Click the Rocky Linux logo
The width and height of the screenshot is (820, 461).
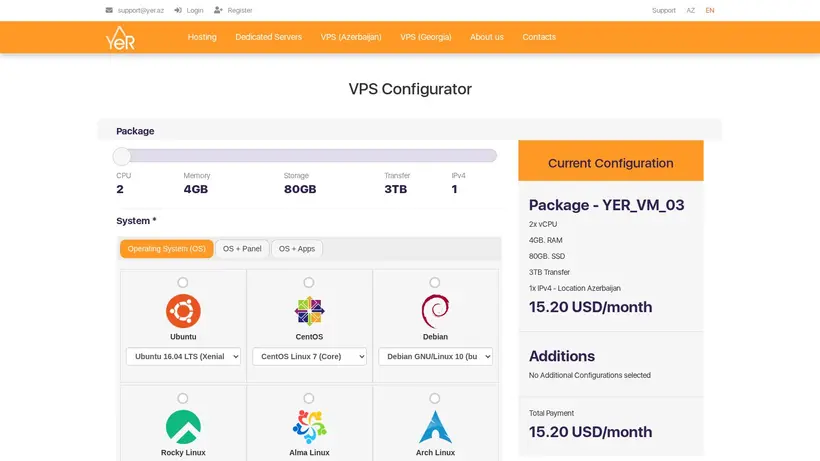(x=183, y=427)
